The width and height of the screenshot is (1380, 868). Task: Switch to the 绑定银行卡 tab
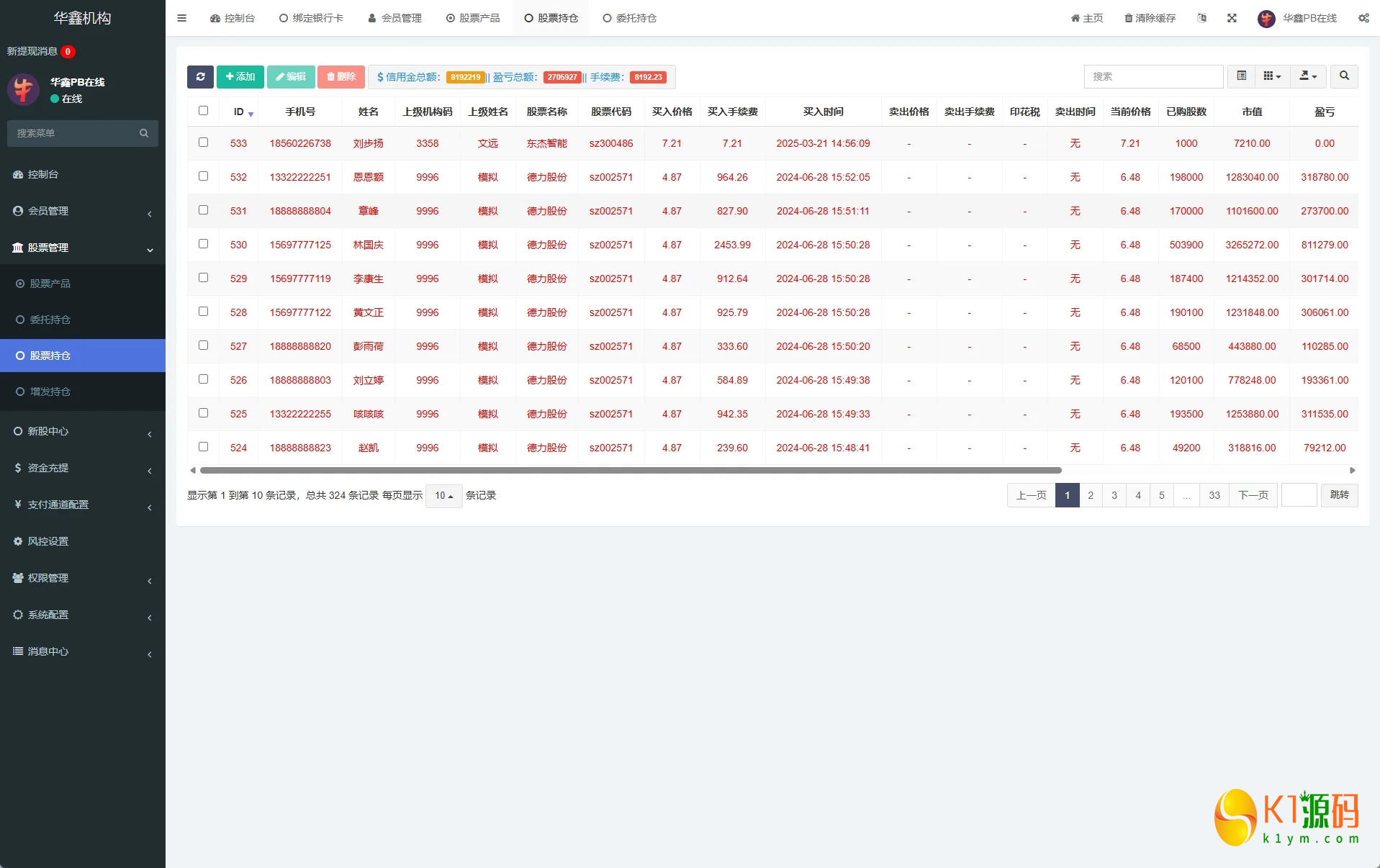(x=311, y=18)
